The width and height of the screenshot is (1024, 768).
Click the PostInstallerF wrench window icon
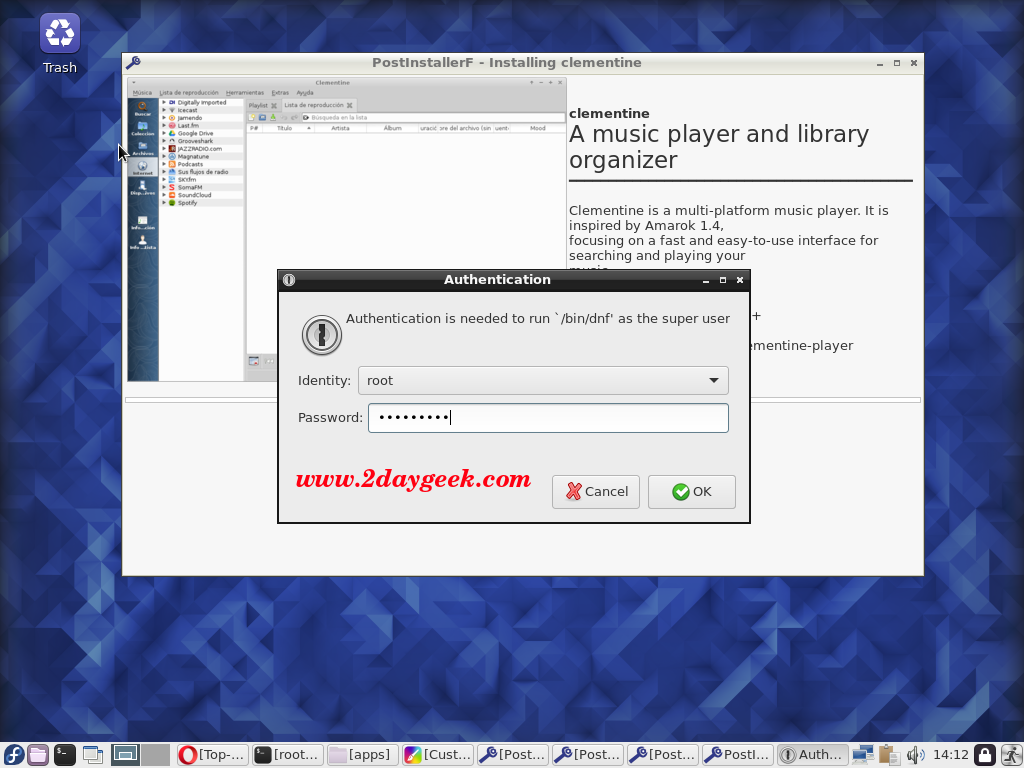click(x=133, y=63)
